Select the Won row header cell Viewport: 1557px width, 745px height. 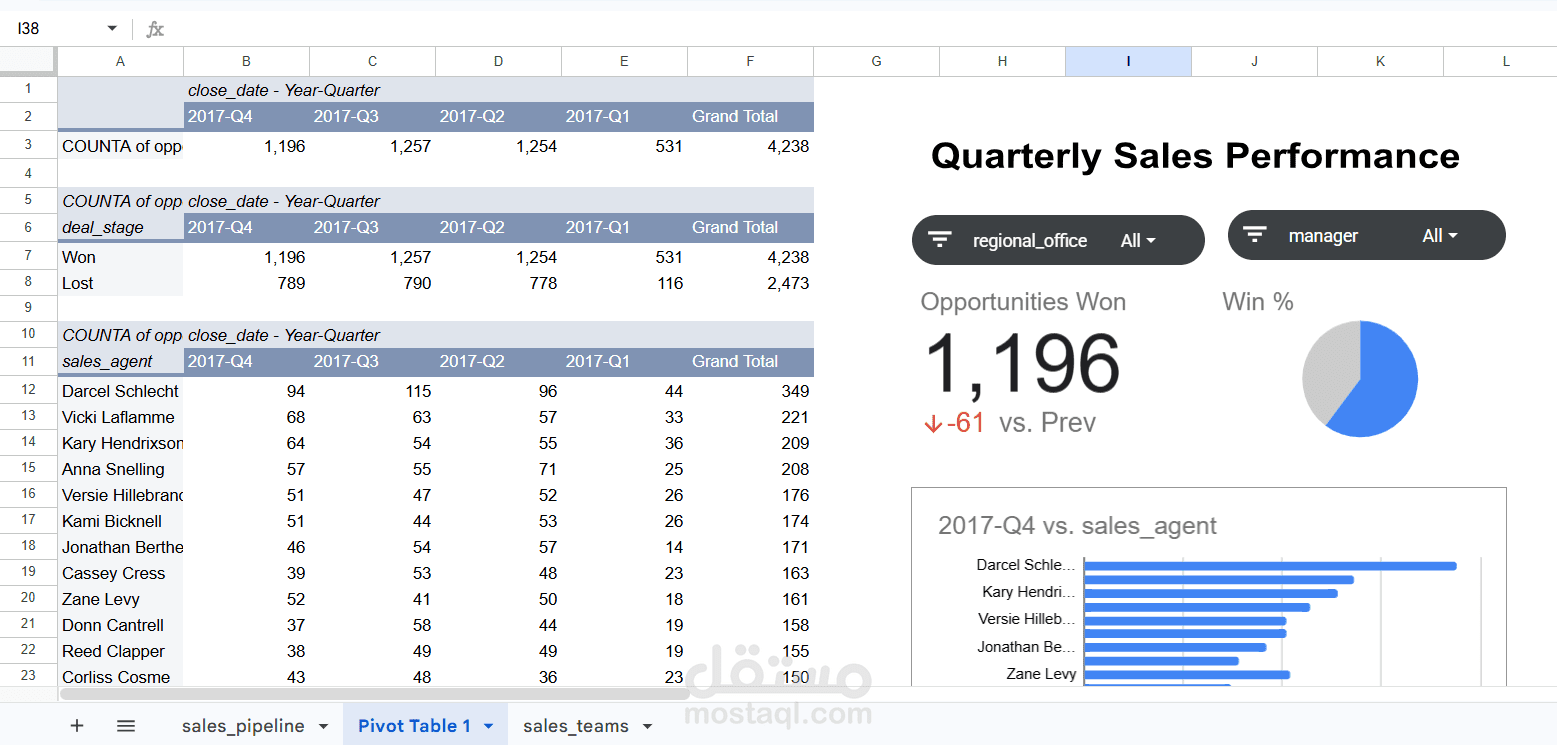(120, 257)
